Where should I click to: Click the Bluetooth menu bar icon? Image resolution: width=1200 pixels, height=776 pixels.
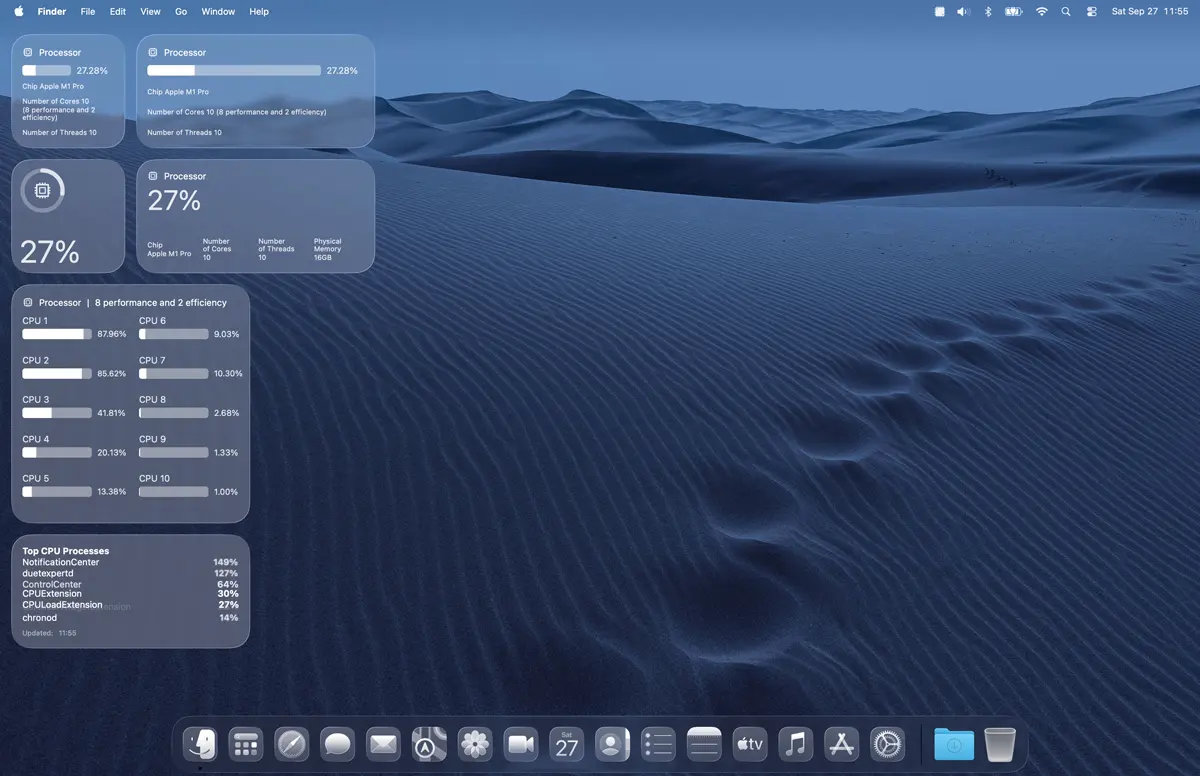pyautogui.click(x=987, y=12)
